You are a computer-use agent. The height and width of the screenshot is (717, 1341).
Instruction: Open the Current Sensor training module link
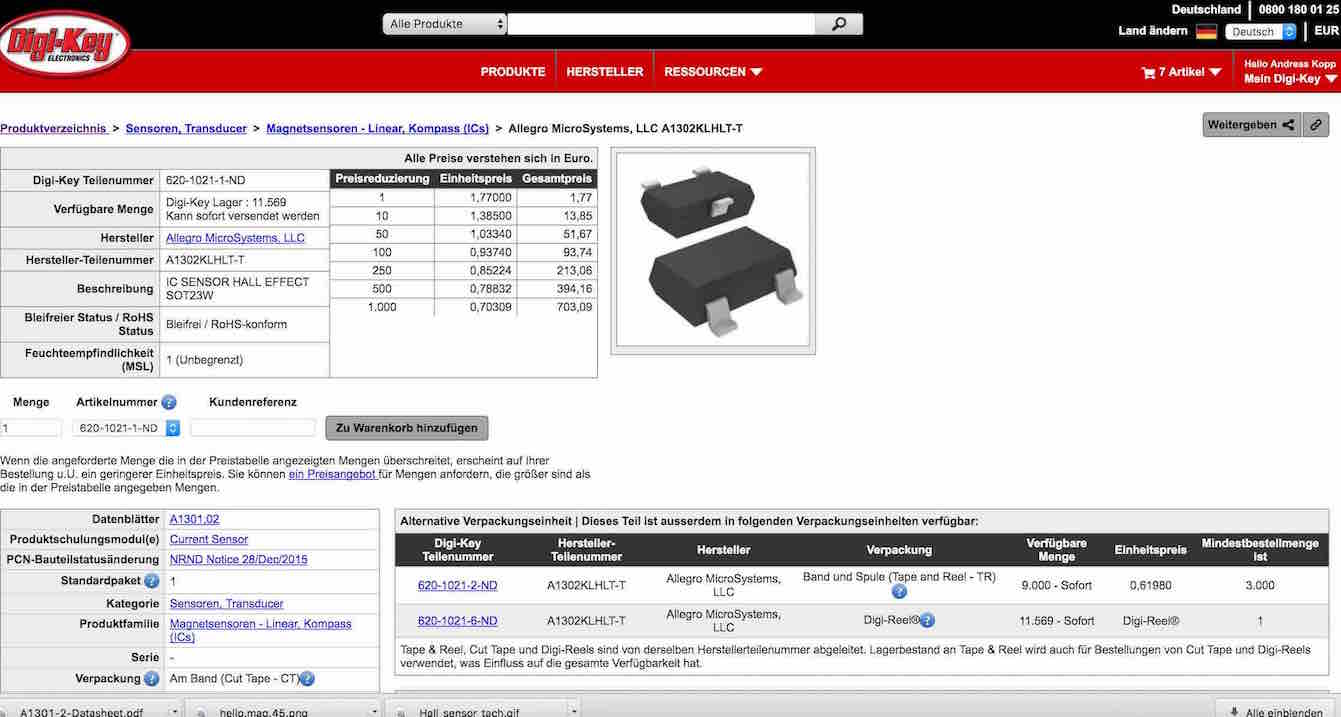point(209,539)
